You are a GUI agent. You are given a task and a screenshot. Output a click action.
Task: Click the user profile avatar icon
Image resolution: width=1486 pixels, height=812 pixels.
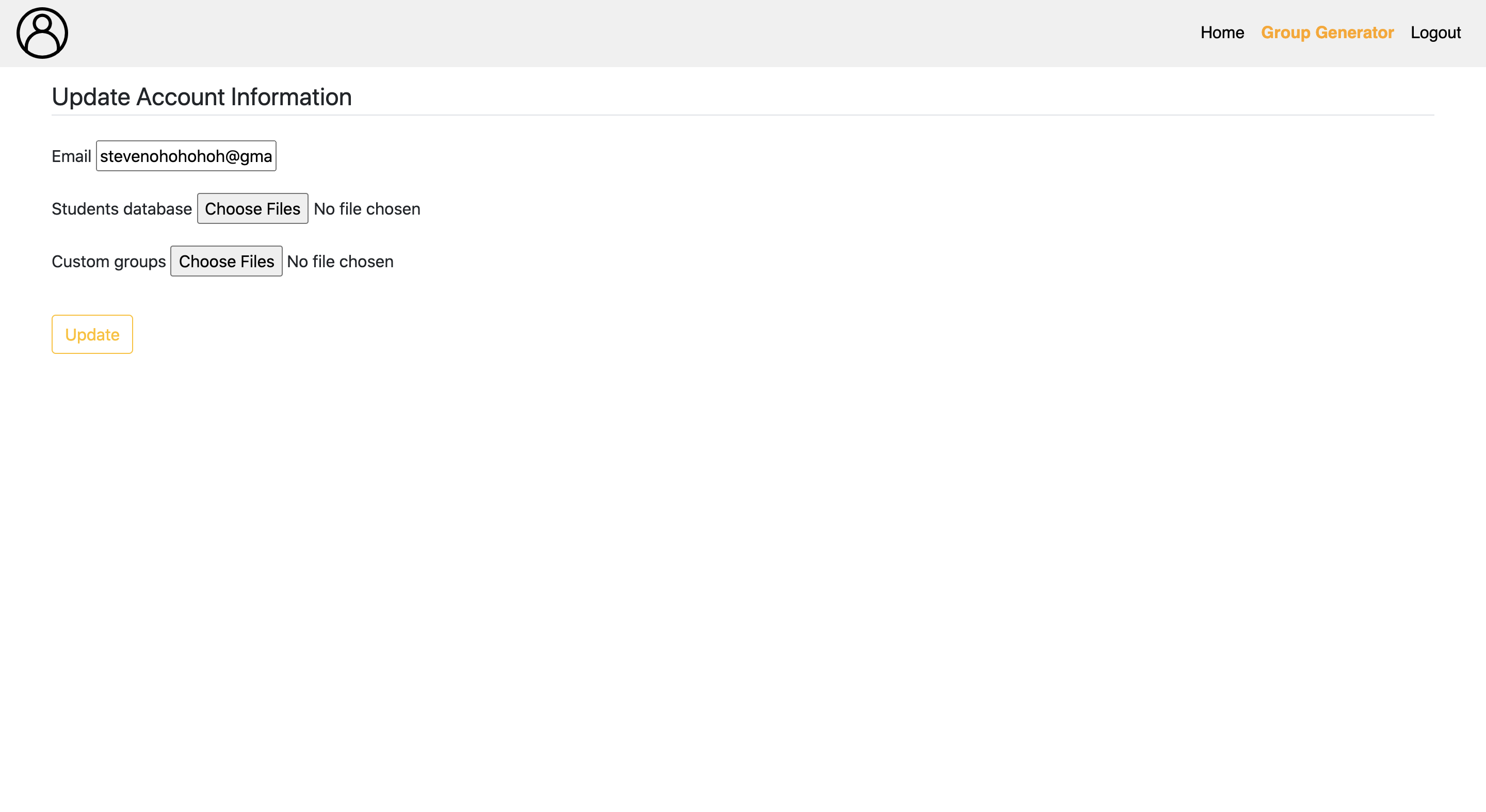click(x=42, y=33)
